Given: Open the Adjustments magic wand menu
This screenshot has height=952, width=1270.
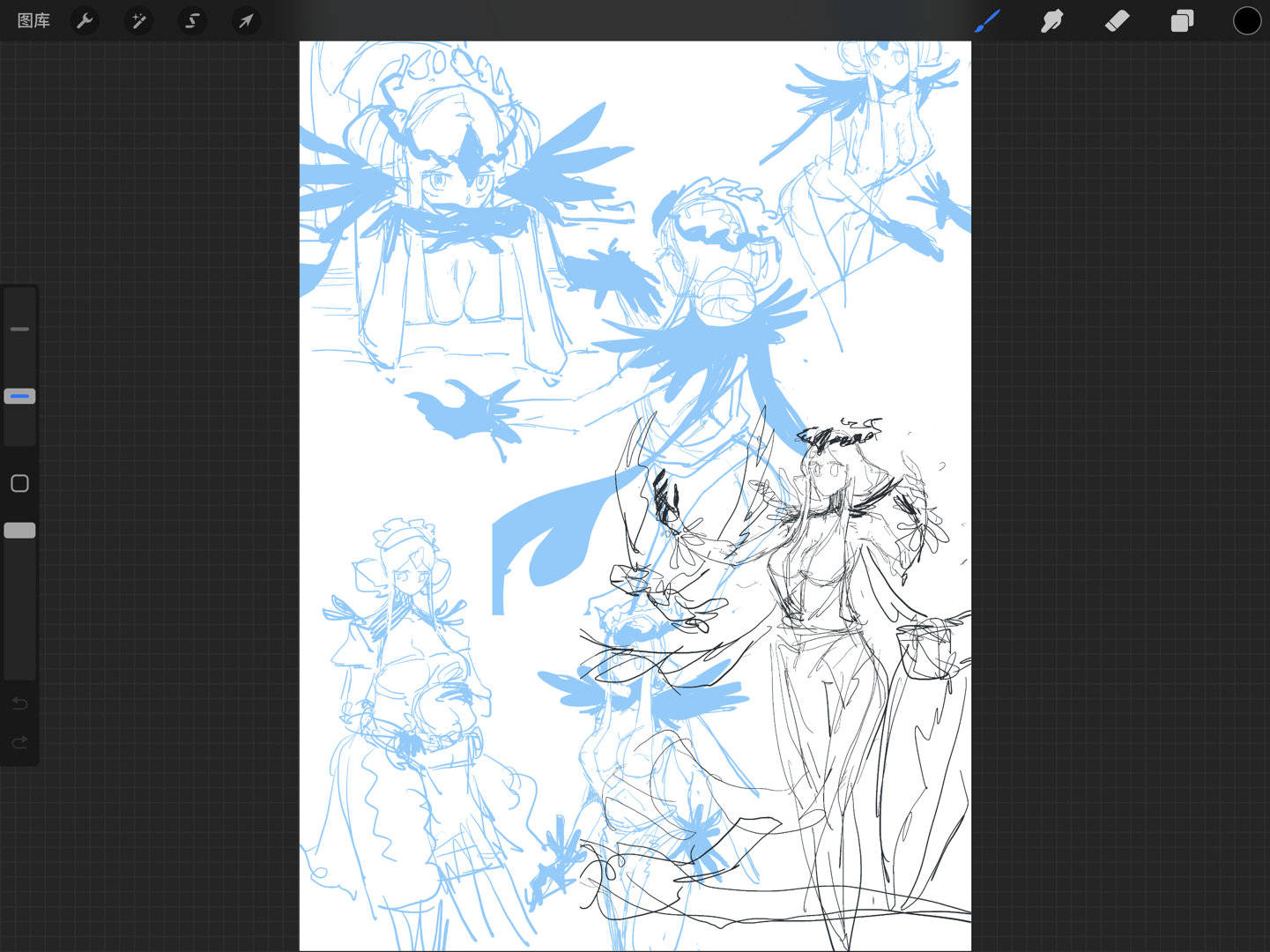Looking at the screenshot, I should tap(138, 20).
